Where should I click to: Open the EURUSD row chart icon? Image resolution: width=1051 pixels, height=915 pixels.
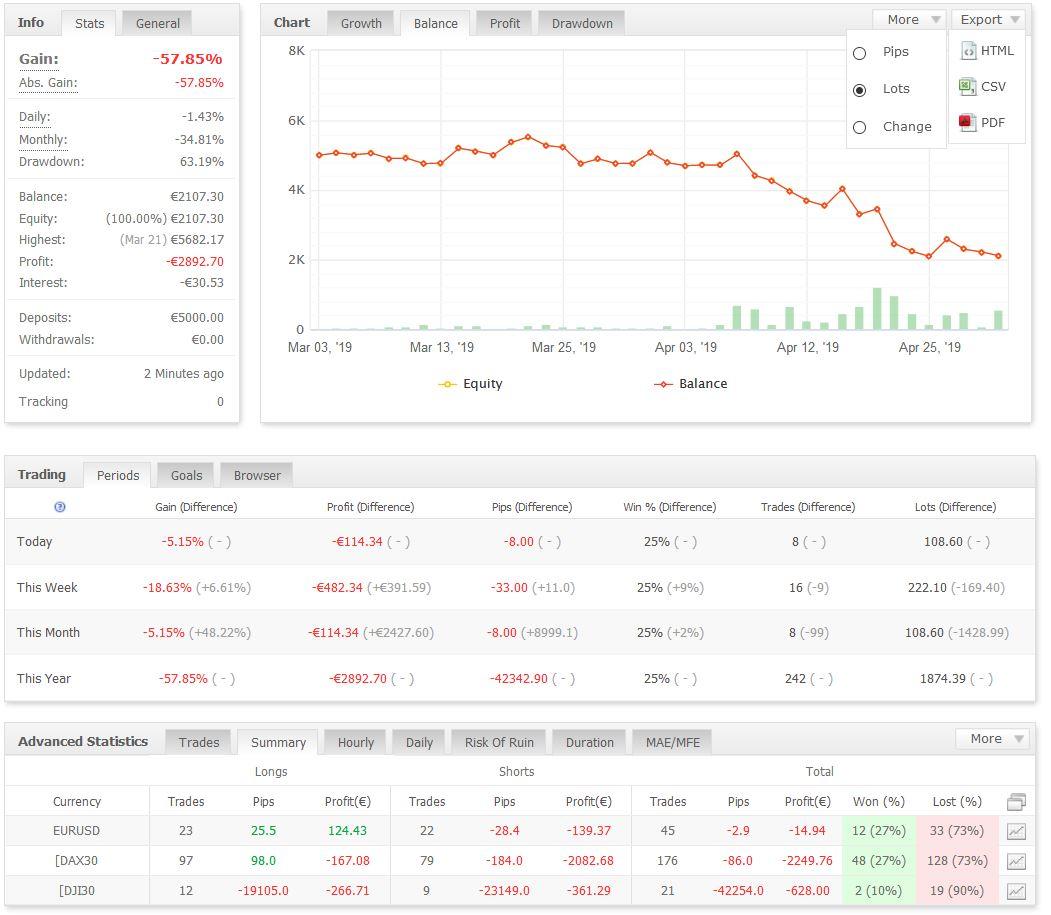pyautogui.click(x=1016, y=831)
